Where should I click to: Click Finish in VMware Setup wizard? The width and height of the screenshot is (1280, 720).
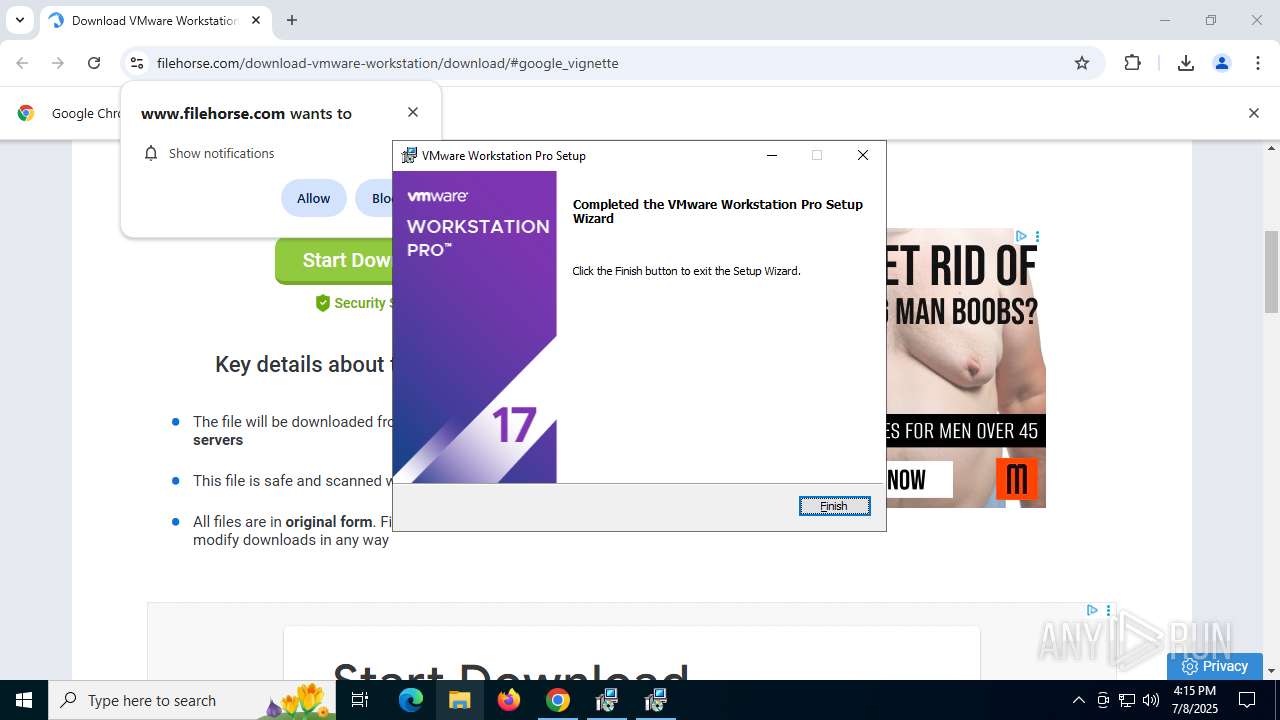click(834, 506)
